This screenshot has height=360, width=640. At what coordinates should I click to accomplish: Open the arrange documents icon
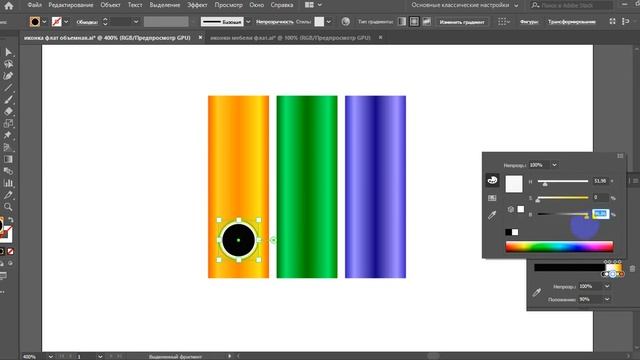coord(309,5)
